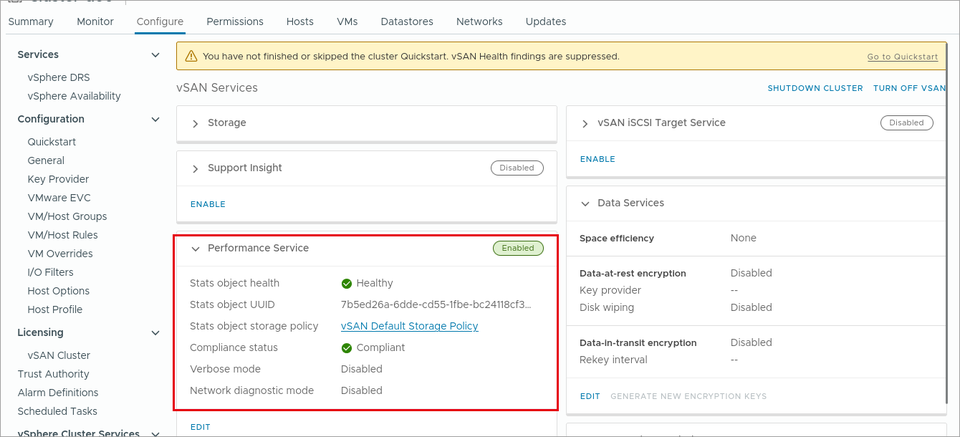Click the green Compliant checkmark icon

coord(347,348)
